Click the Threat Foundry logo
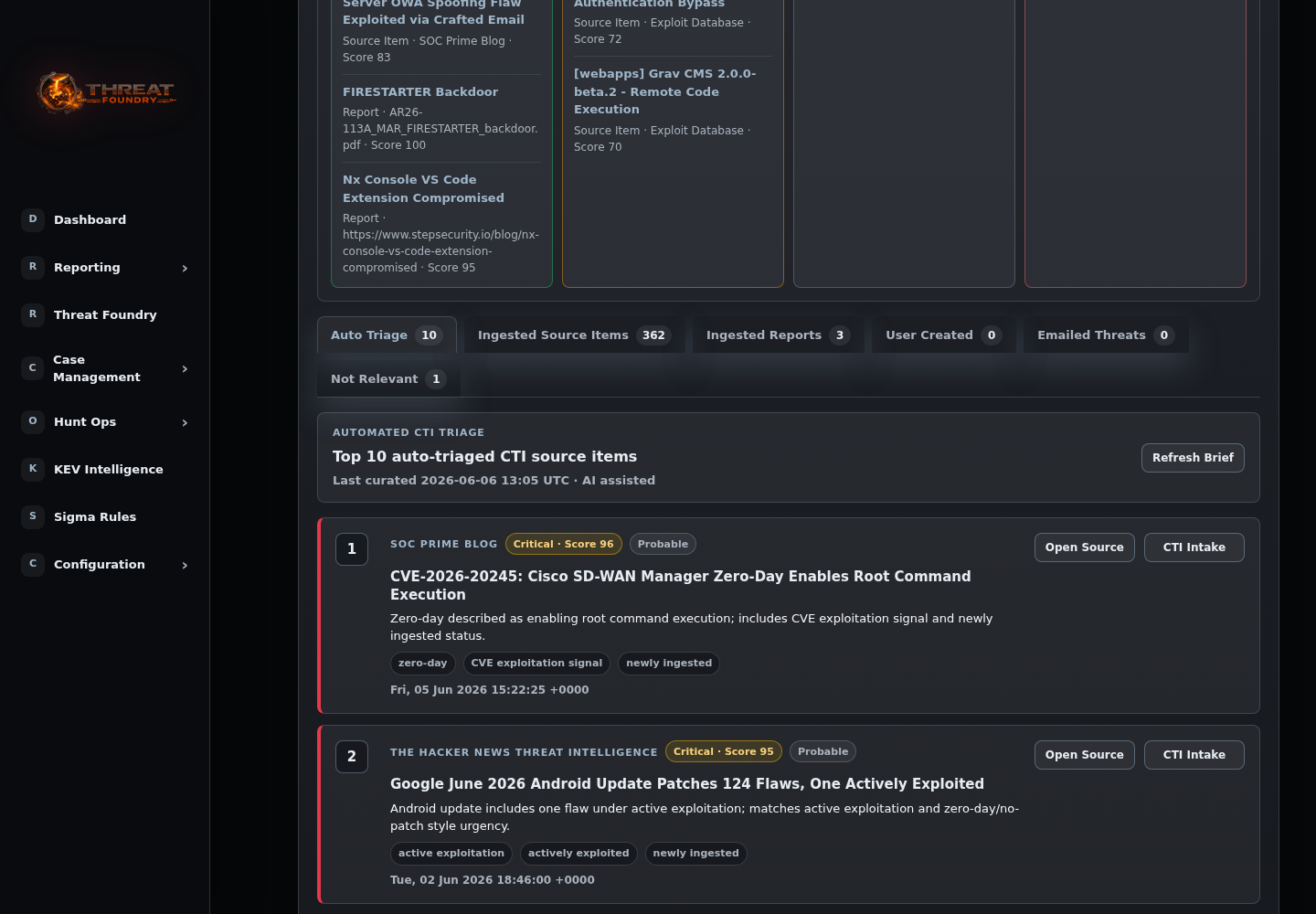This screenshot has width=1316, height=914. pyautogui.click(x=106, y=92)
